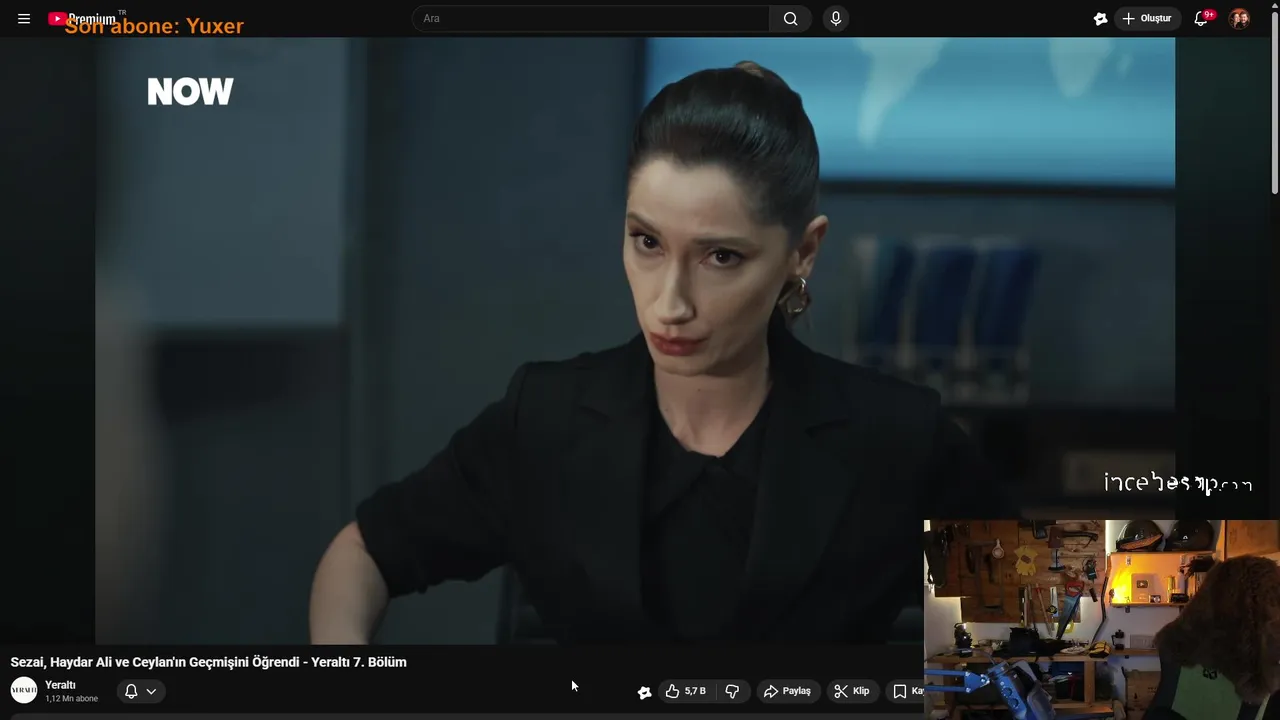Click the sparkle icon beside Oluştur

point(1100,19)
